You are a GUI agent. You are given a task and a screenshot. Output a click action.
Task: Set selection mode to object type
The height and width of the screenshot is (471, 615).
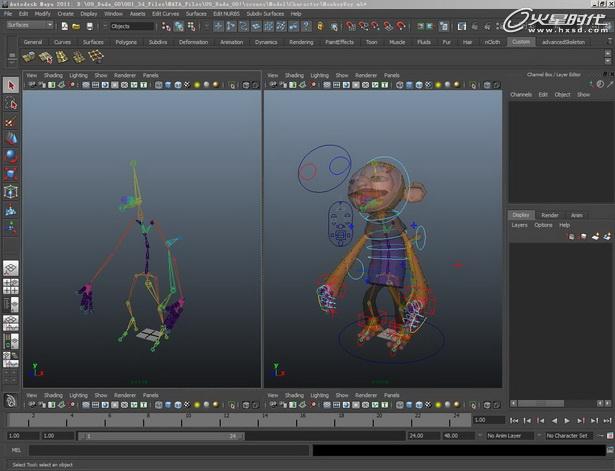point(179,26)
